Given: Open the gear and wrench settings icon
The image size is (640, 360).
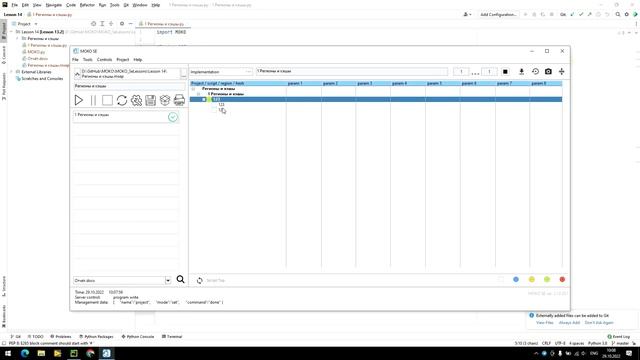Looking at the screenshot, I should (136, 100).
